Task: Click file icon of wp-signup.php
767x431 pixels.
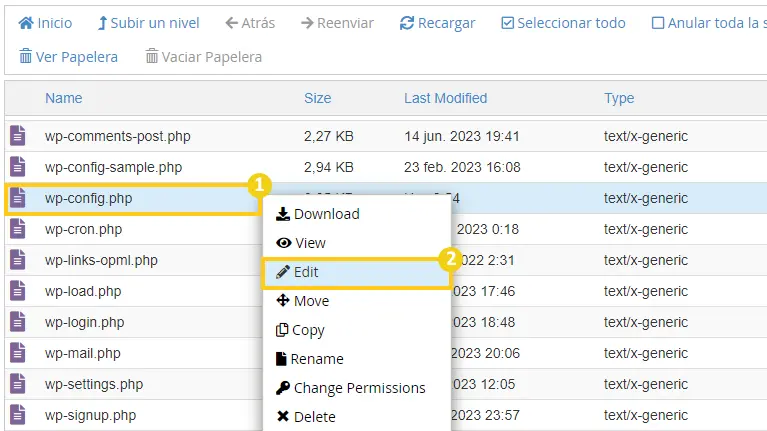Action: [18, 415]
